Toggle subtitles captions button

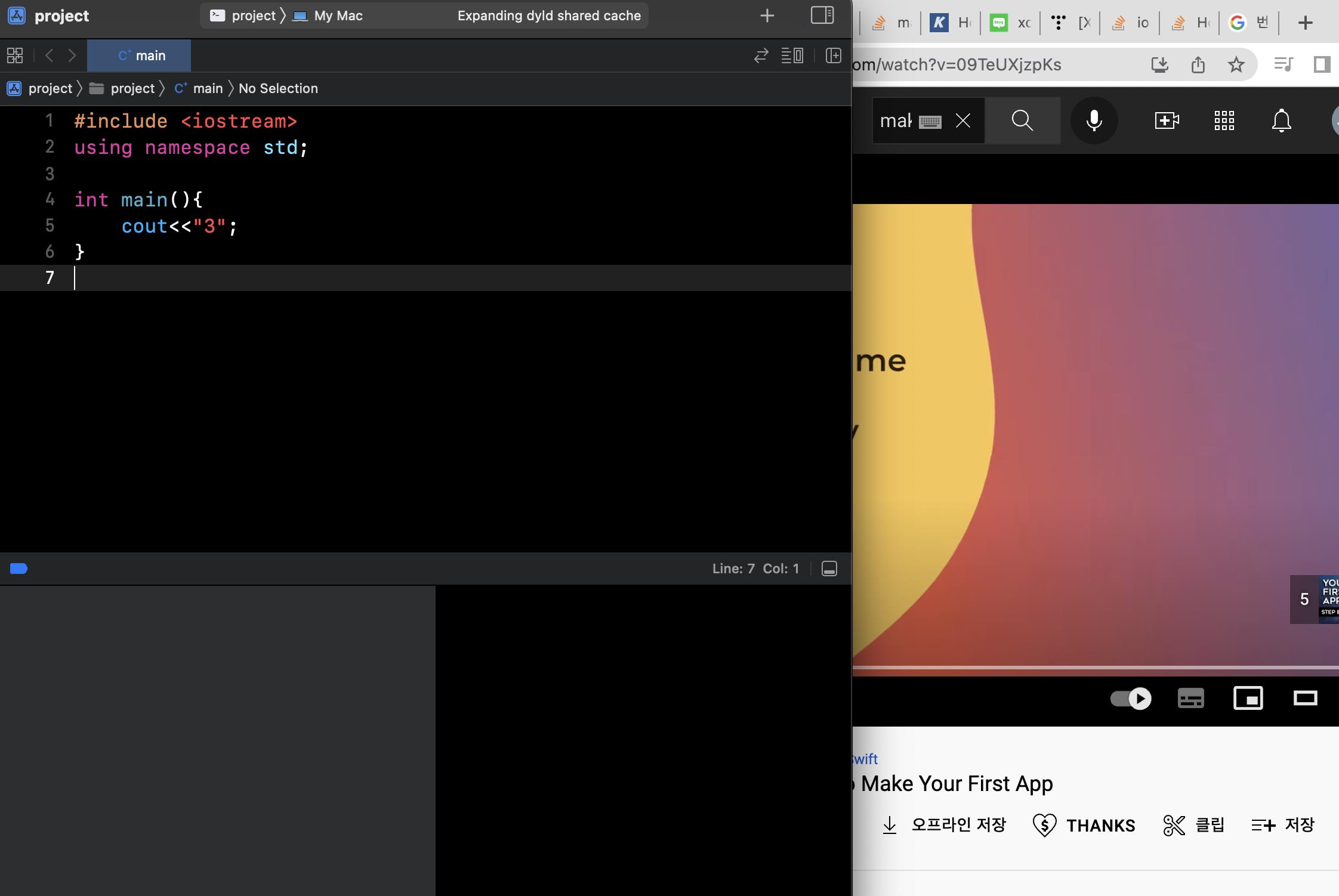1190,699
